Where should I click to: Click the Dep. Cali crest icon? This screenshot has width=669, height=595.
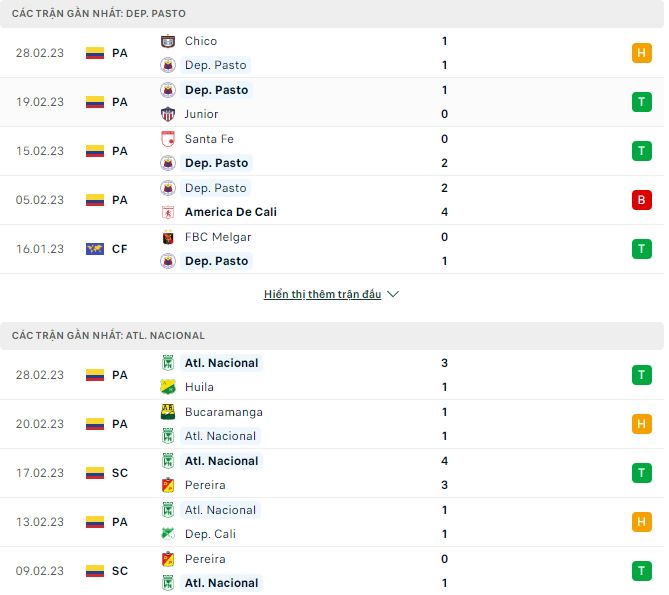coord(168,534)
